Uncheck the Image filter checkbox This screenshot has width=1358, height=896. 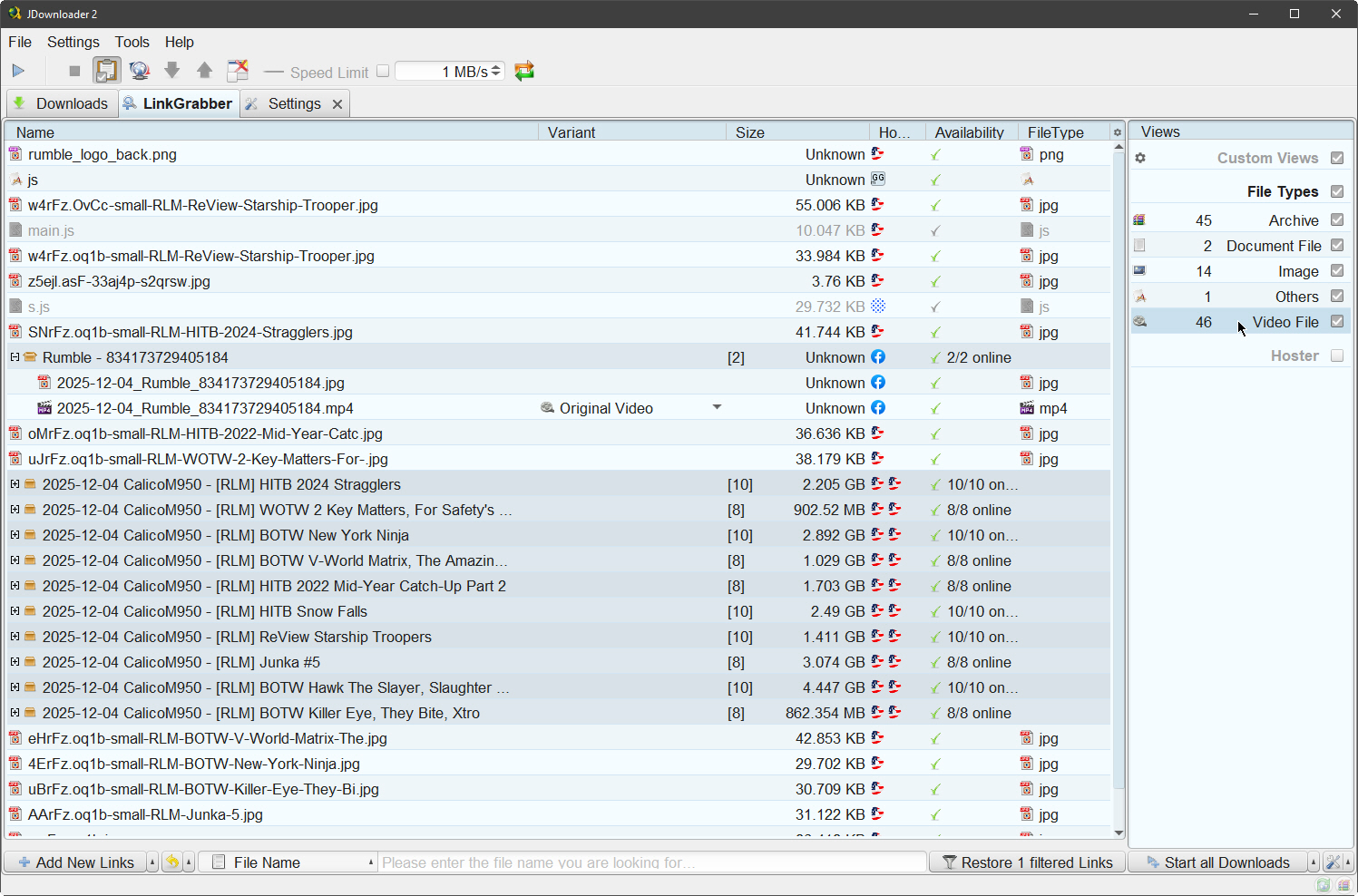[1337, 271]
